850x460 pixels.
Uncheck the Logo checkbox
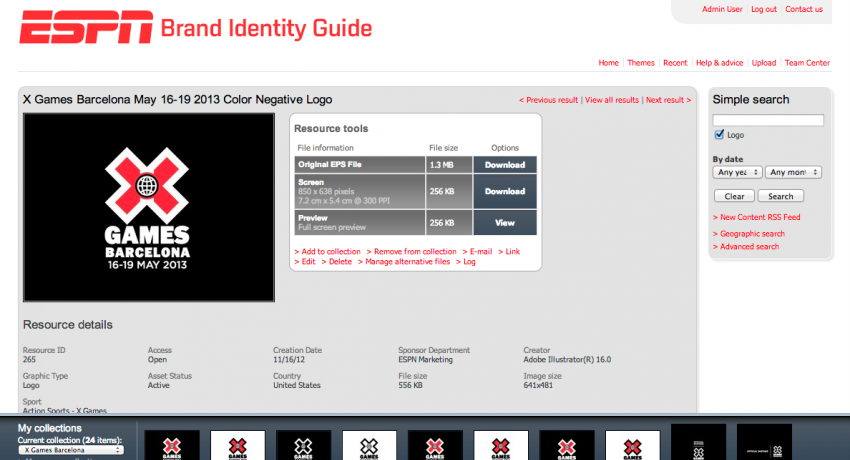tap(719, 134)
